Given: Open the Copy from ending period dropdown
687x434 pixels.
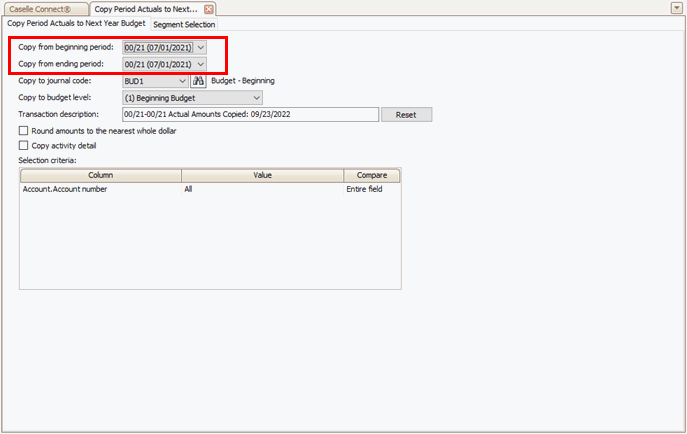Looking at the screenshot, I should pos(201,64).
